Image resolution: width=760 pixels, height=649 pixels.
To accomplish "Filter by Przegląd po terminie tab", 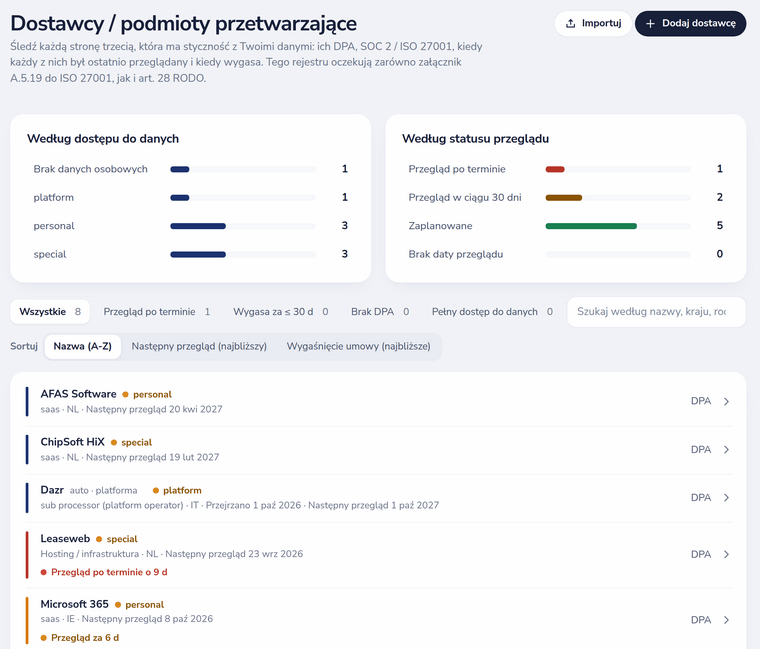I will tap(157, 312).
